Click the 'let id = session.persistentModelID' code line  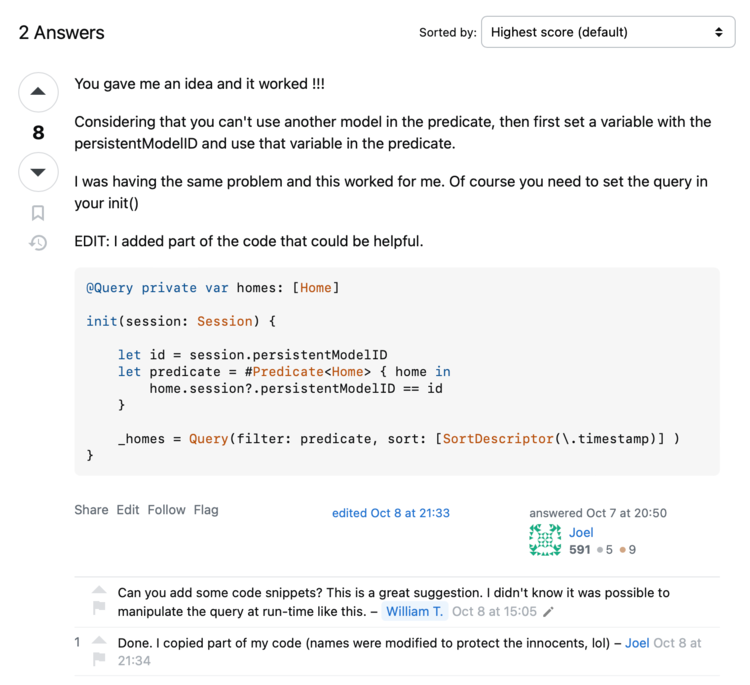coord(253,355)
